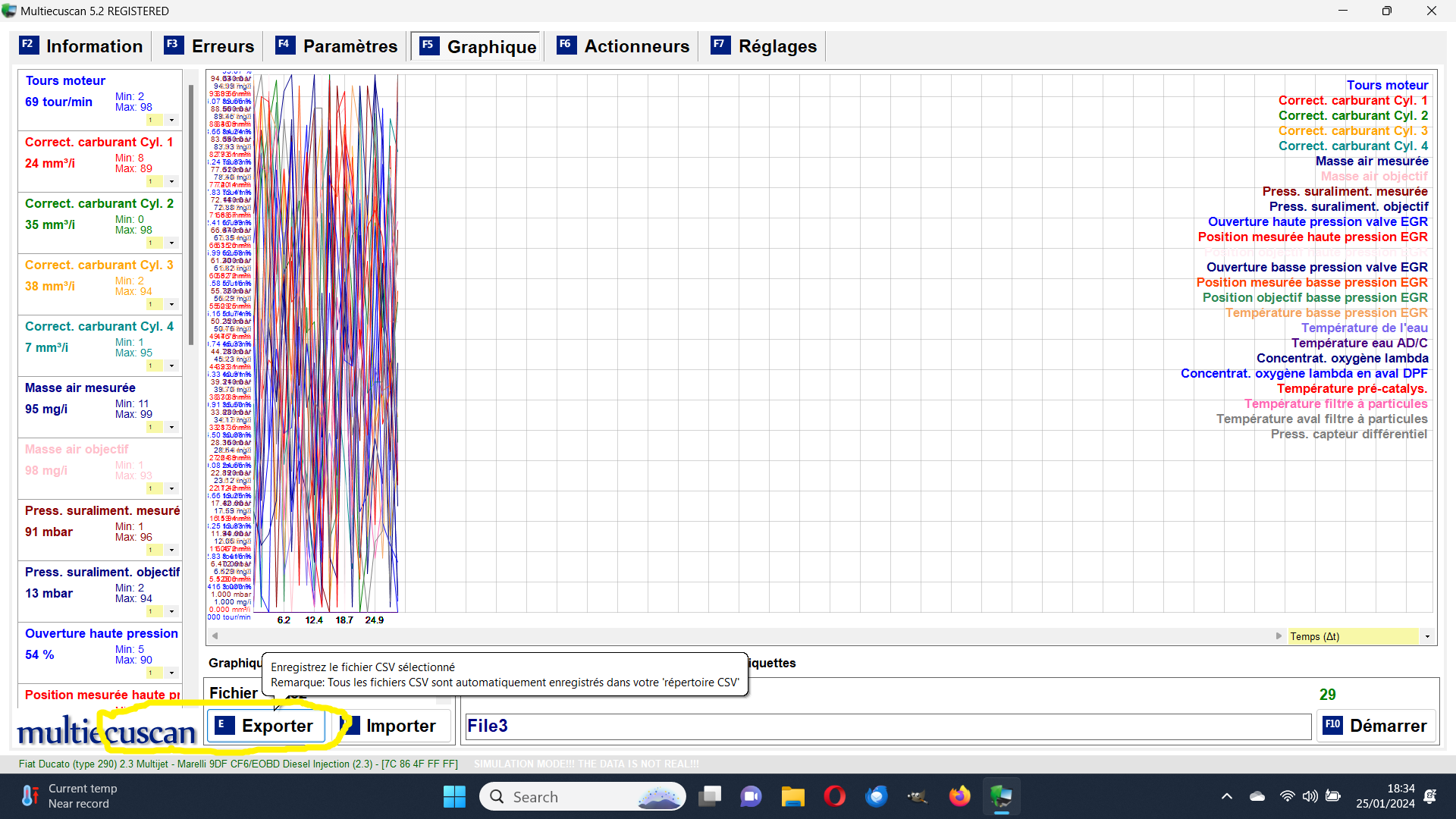Toggle Correct. carburant Cyl. 1 legend entry
Screen dimensions: 1456x819
[x=1353, y=100]
